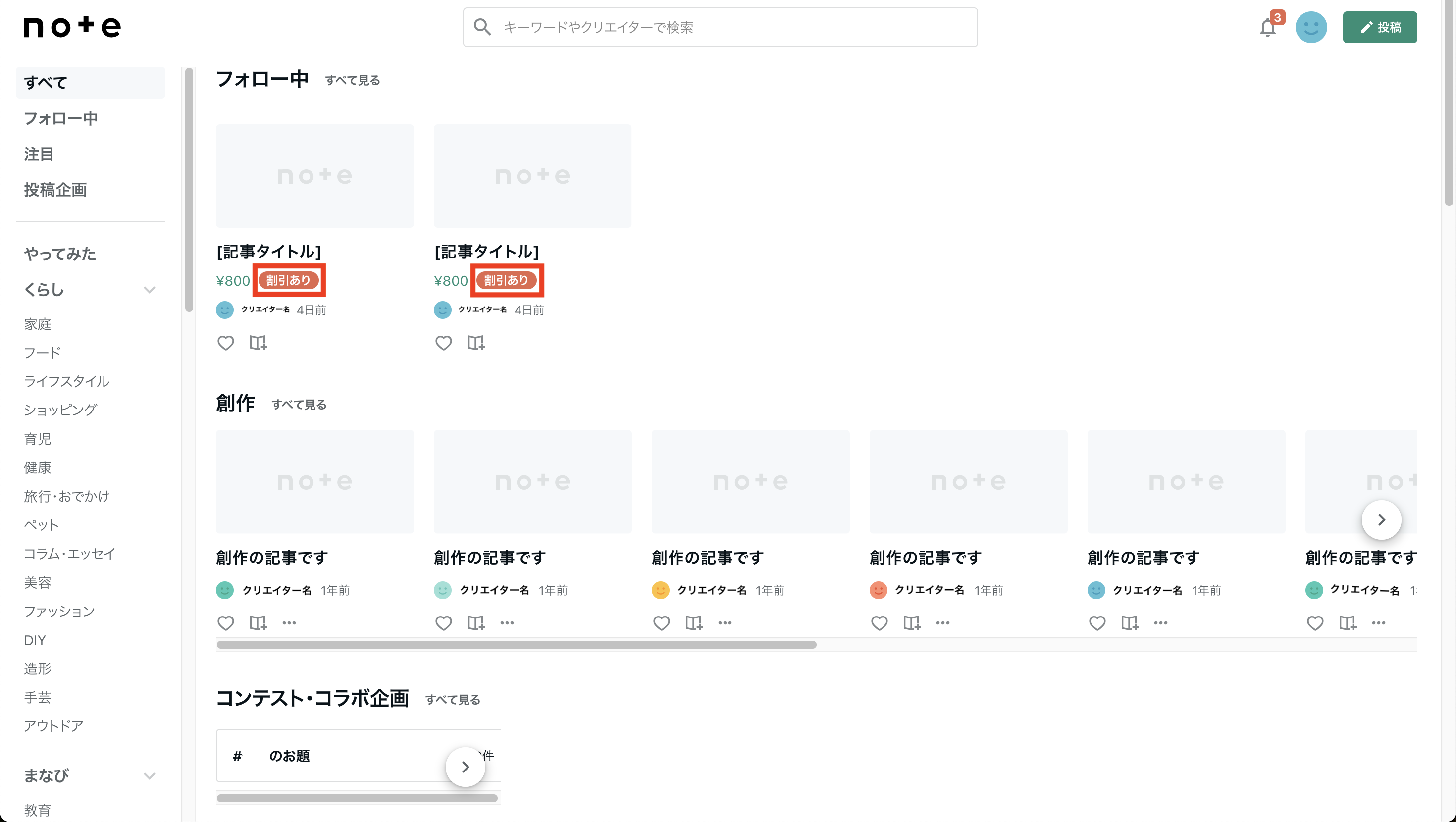
Task: Collapse the くらし category chevron
Action: (149, 290)
